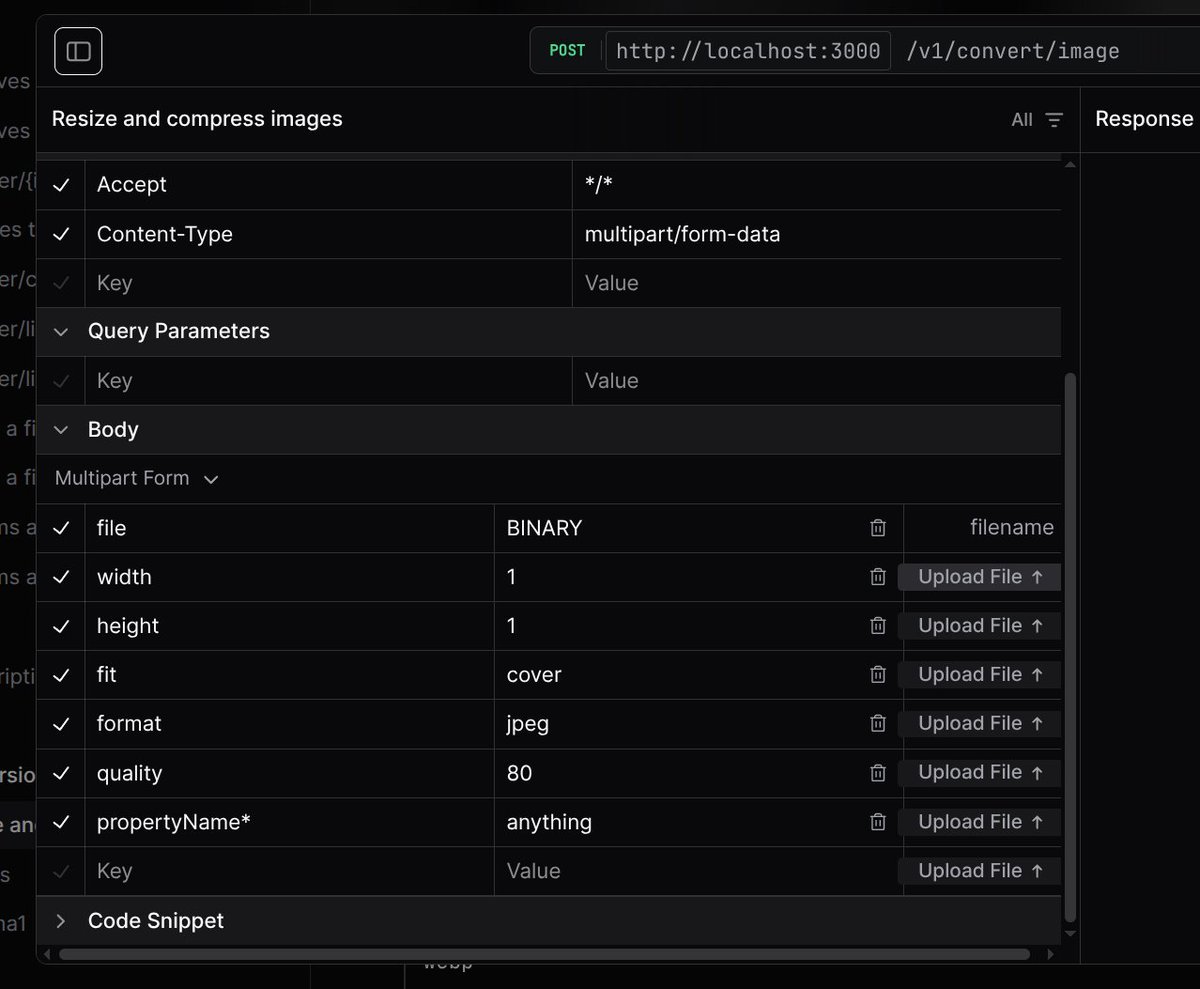Click the Accept header value */*

(x=816, y=185)
